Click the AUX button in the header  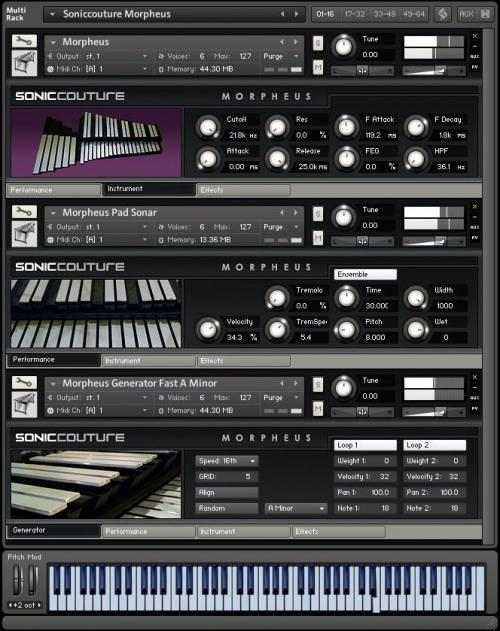coord(466,14)
